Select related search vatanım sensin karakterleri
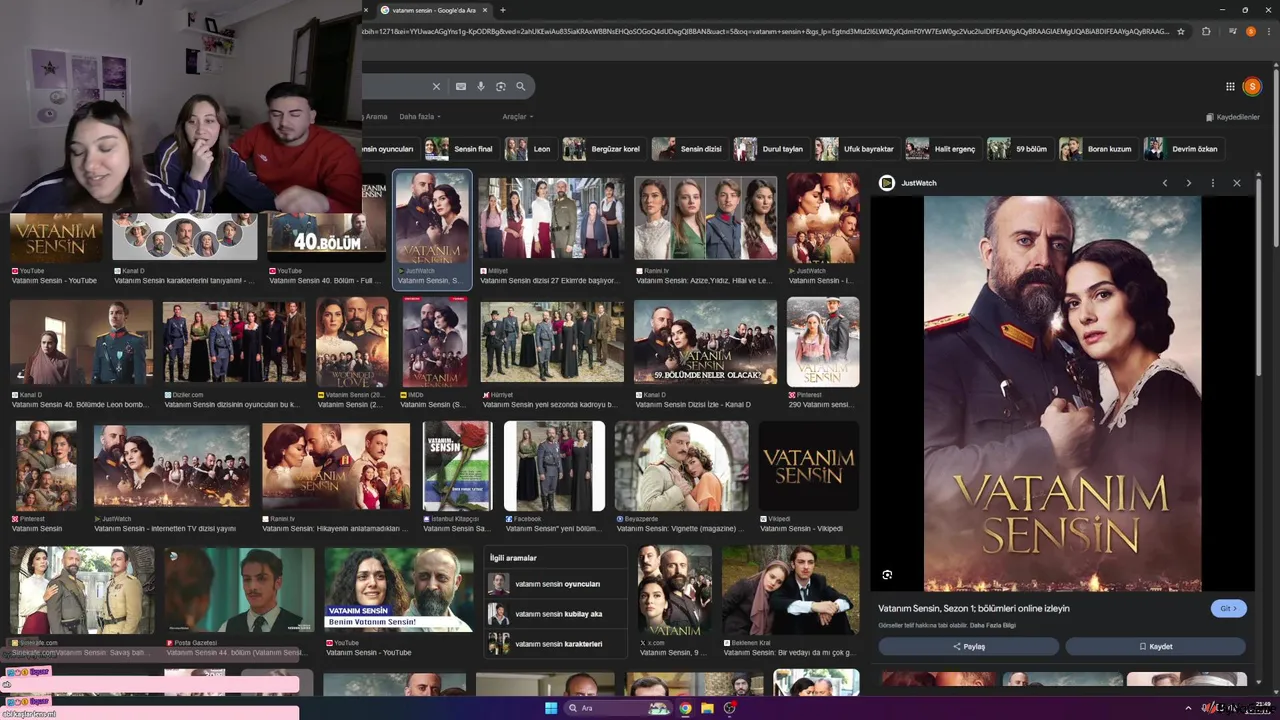The image size is (1280, 720). (557, 644)
